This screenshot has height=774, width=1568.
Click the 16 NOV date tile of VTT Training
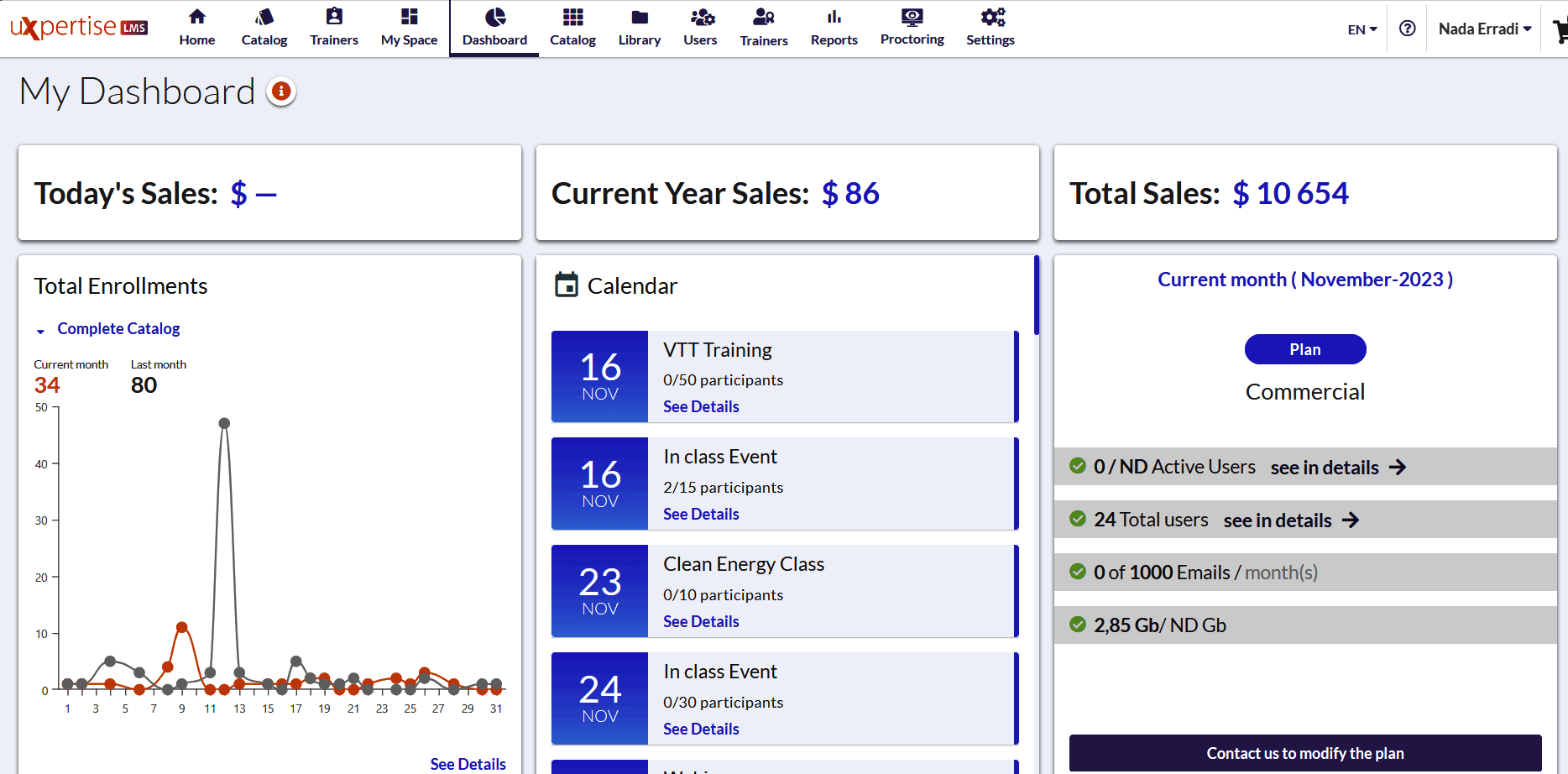pos(600,376)
